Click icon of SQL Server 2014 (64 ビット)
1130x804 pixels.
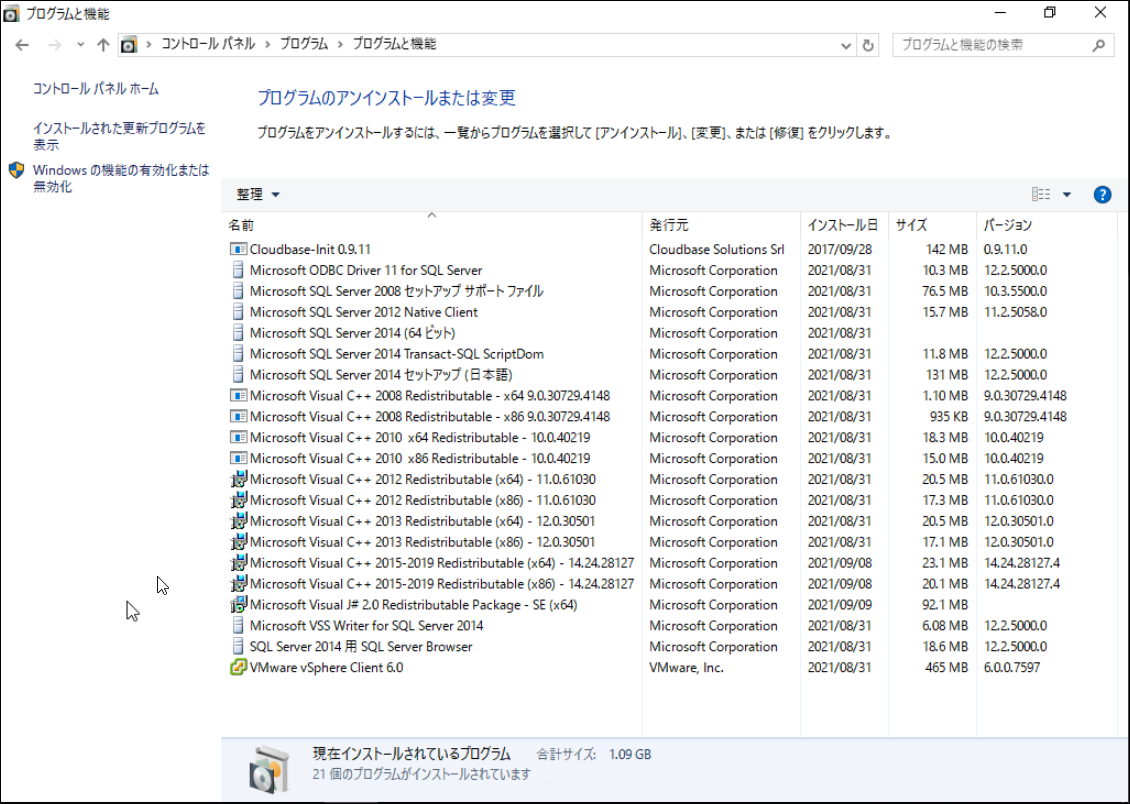tap(238, 333)
